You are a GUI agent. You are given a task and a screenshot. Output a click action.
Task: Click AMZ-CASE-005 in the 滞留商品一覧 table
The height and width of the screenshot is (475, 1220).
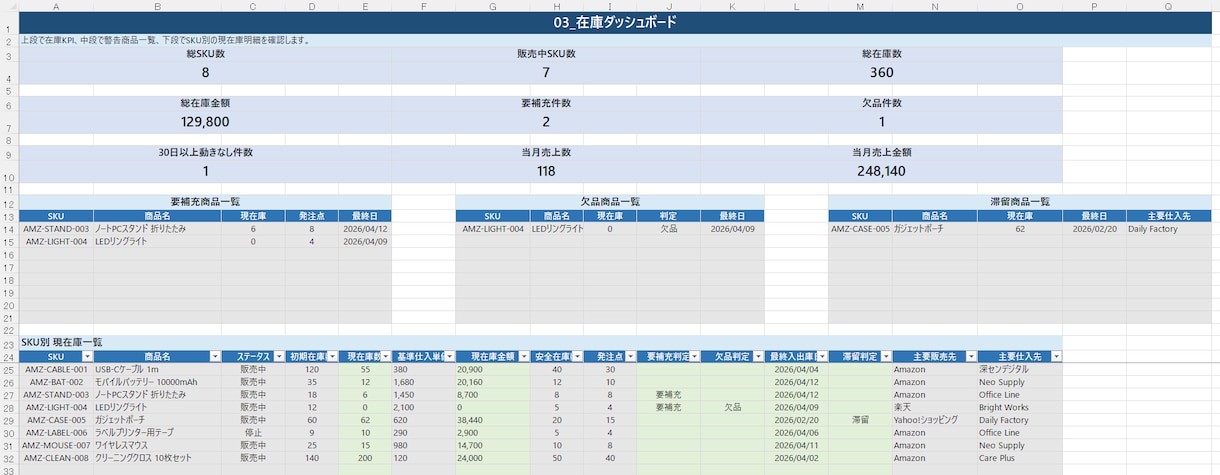859,229
